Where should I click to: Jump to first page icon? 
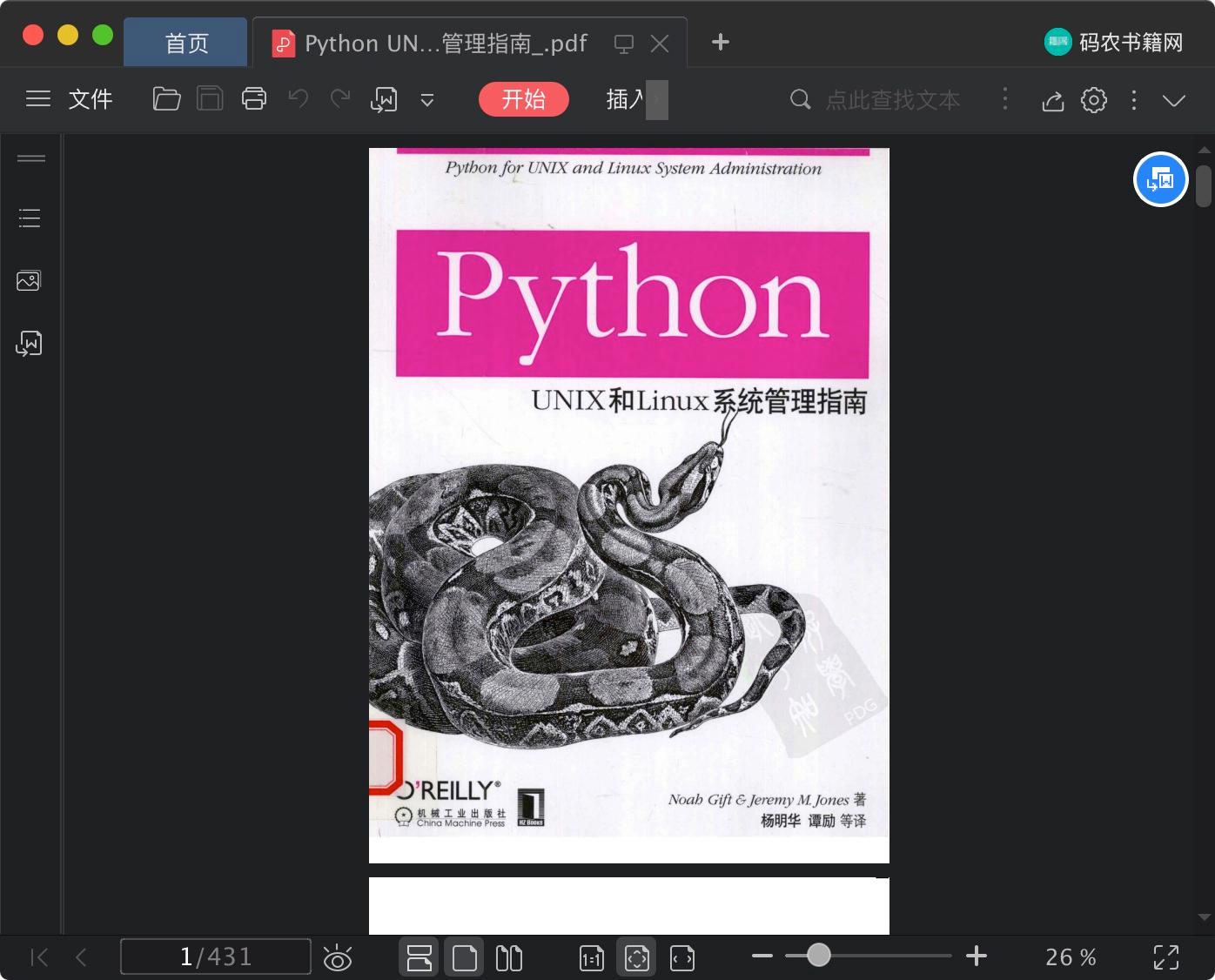(39, 957)
